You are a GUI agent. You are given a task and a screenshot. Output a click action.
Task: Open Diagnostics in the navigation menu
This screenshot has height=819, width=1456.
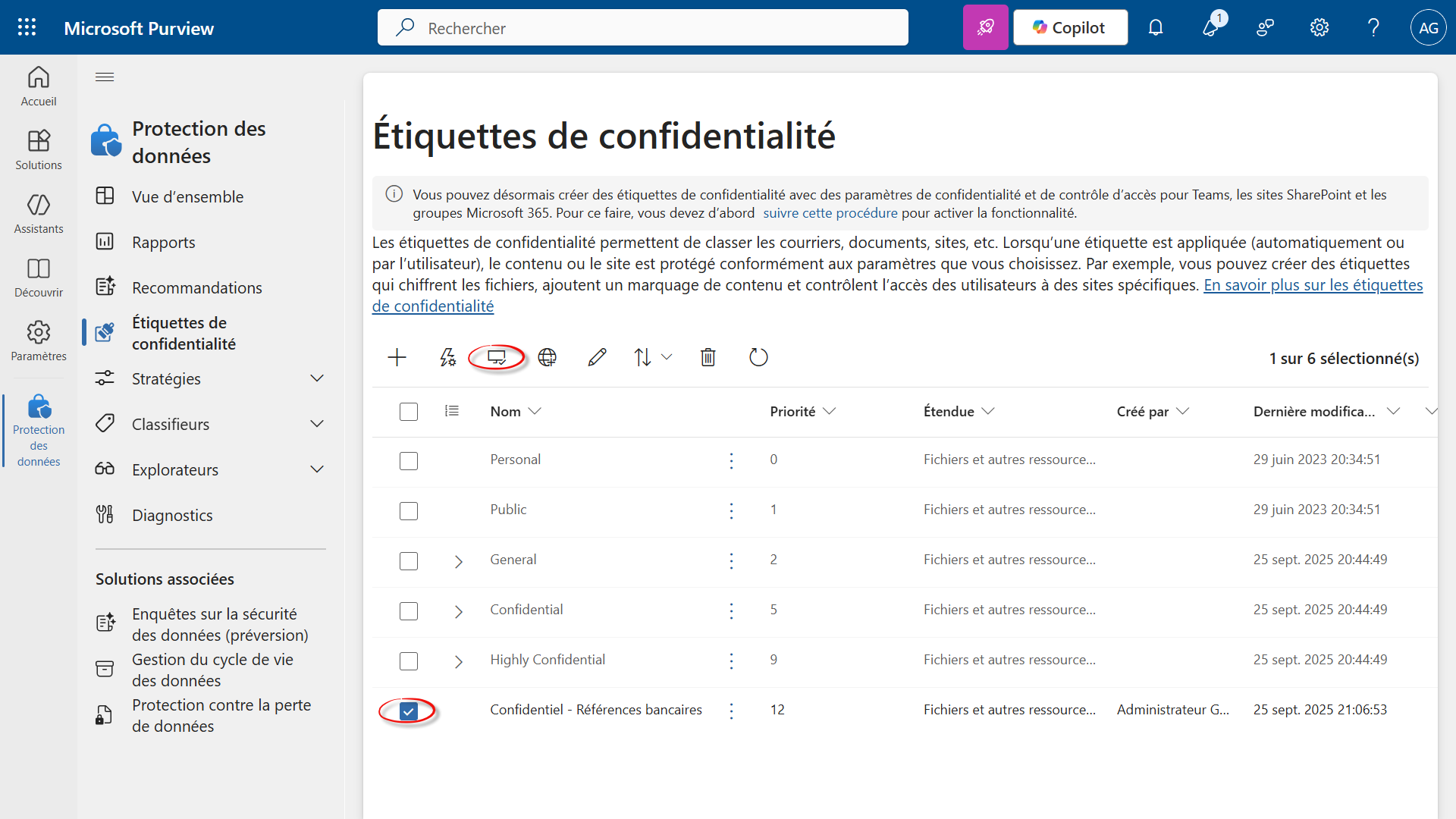click(x=172, y=515)
